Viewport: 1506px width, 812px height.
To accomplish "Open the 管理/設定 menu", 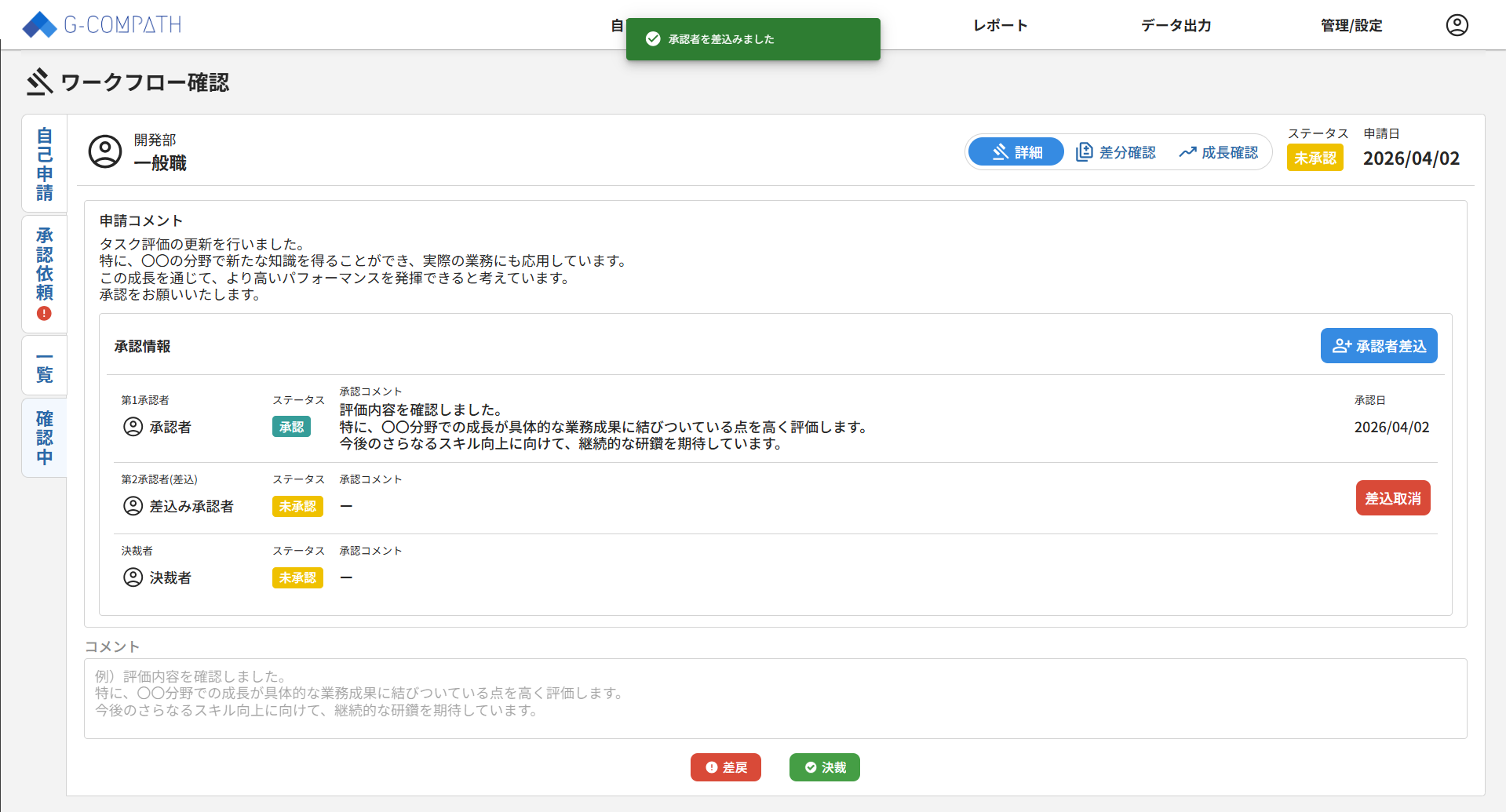I will click(1351, 25).
